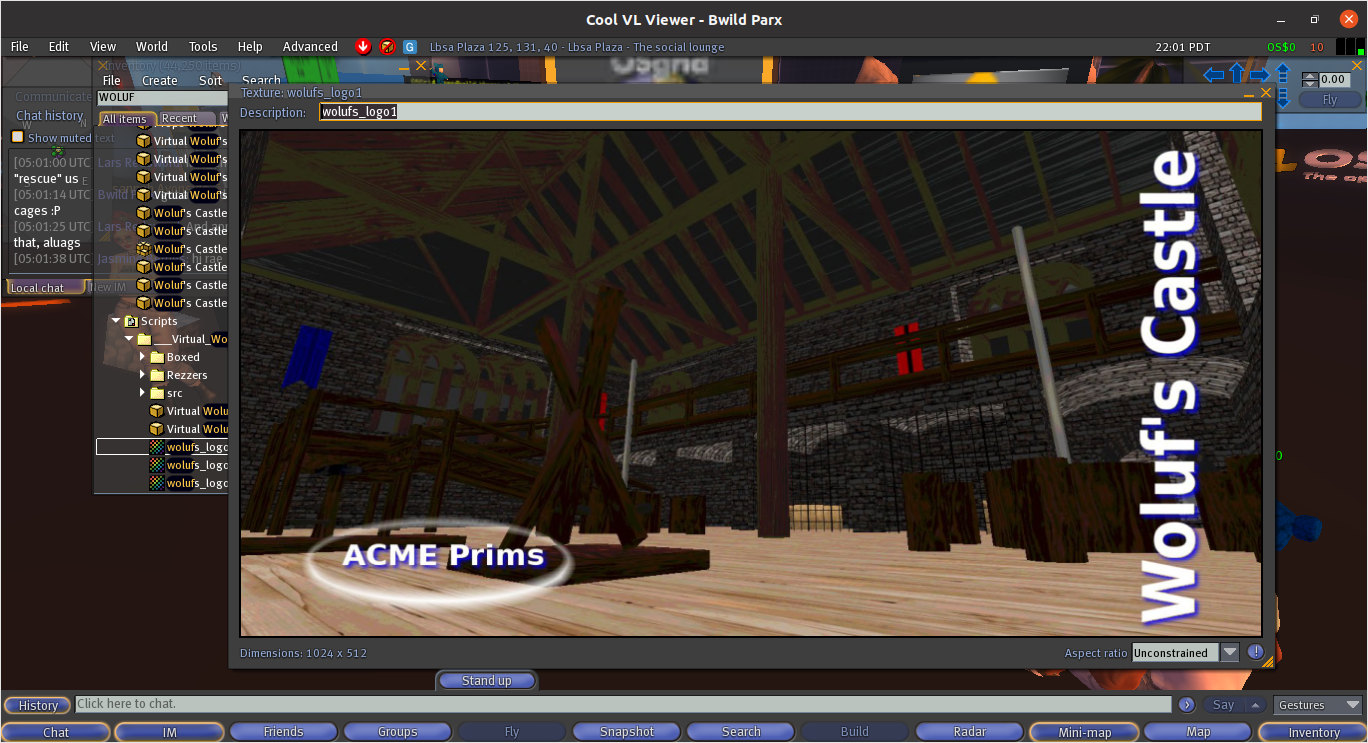Expand the Rezzers folder
Screen dimensions: 1368x743
tap(142, 375)
